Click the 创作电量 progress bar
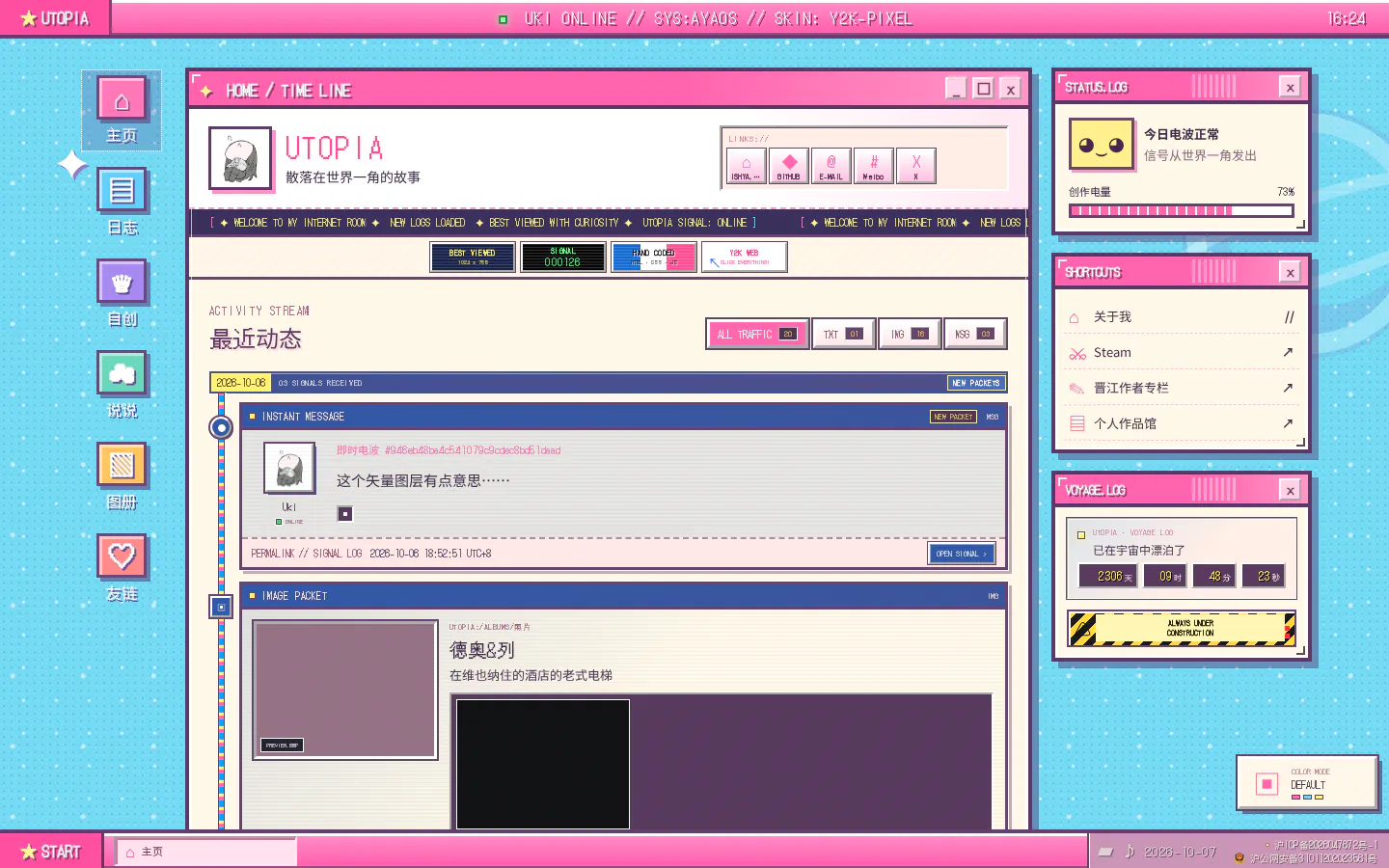 [x=1181, y=210]
